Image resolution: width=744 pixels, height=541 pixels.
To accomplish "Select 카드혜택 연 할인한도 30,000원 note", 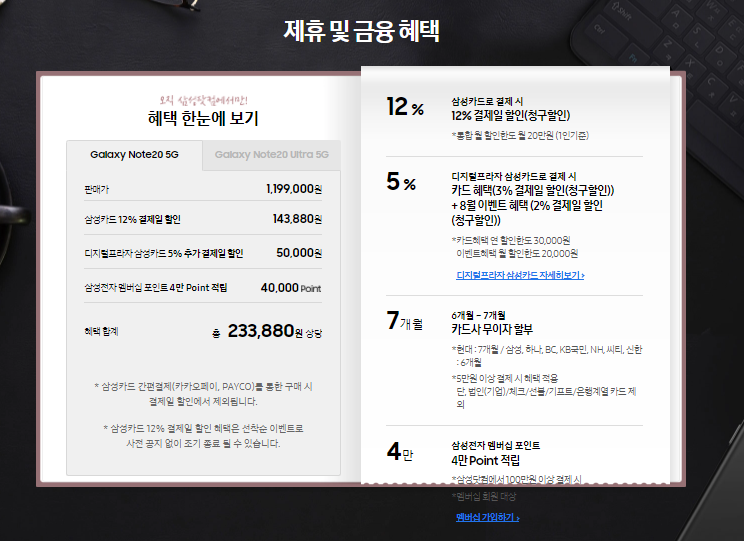I will (511, 241).
